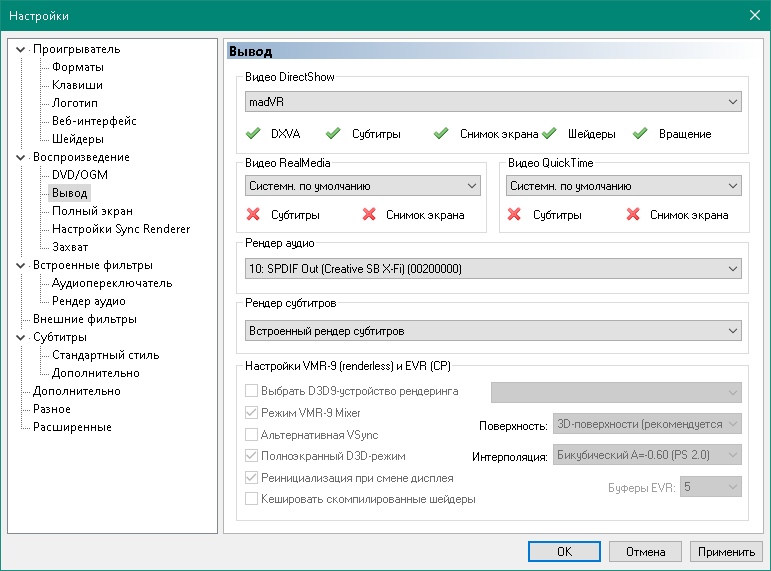Open Рендер аудио under Встроенные фильтры
The width and height of the screenshot is (771, 571).
pyautogui.click(x=89, y=301)
